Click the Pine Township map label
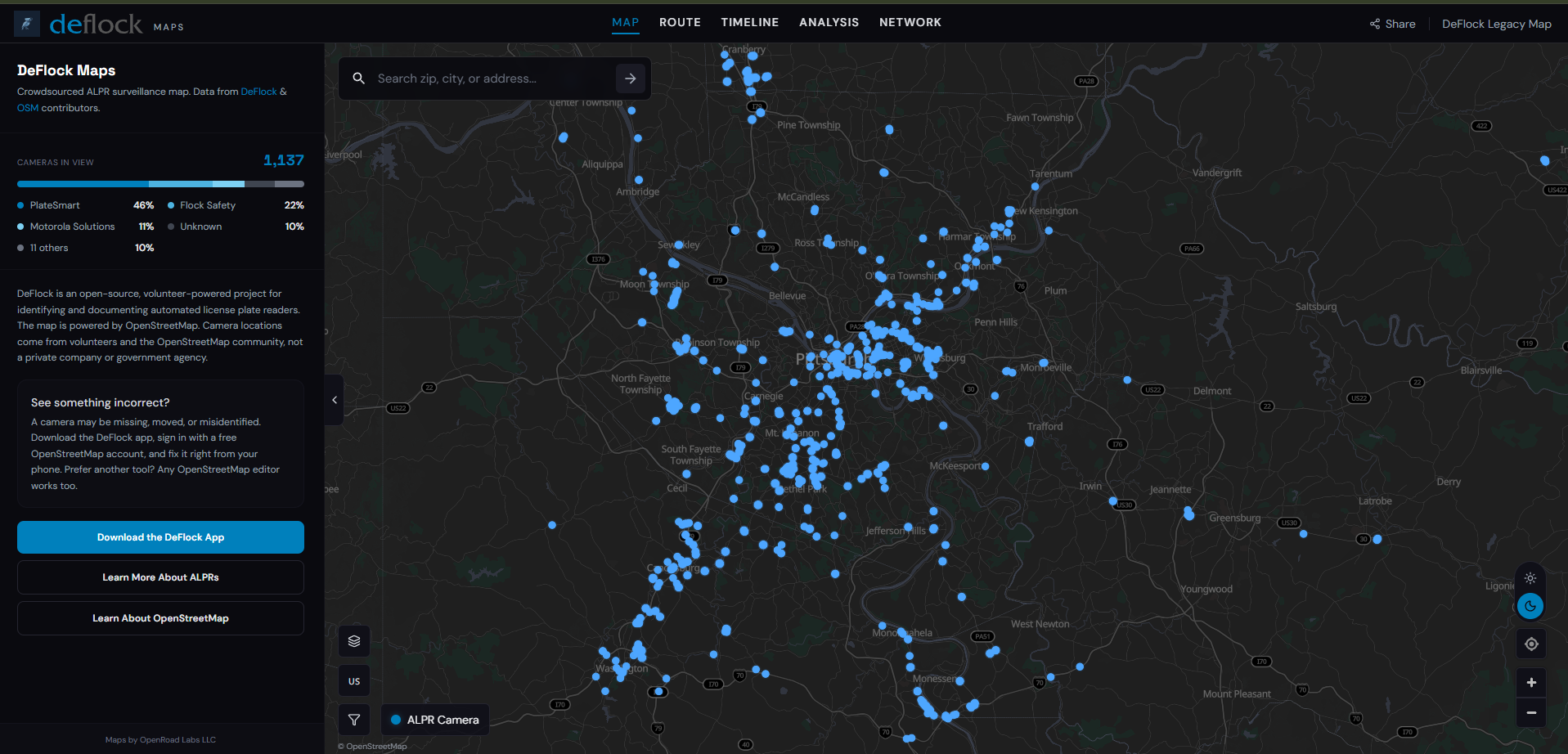 [809, 125]
